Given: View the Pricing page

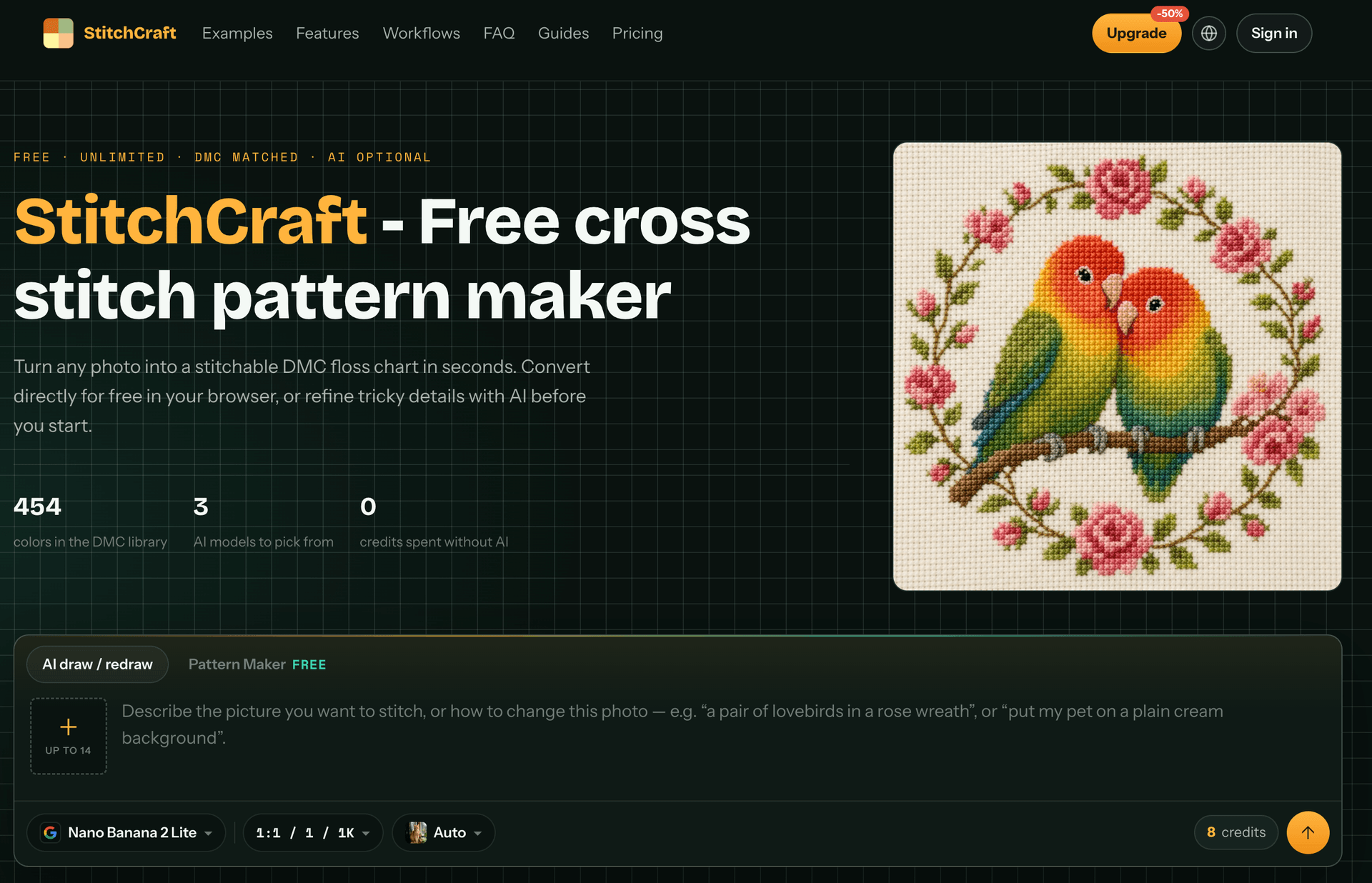Looking at the screenshot, I should pos(637,34).
